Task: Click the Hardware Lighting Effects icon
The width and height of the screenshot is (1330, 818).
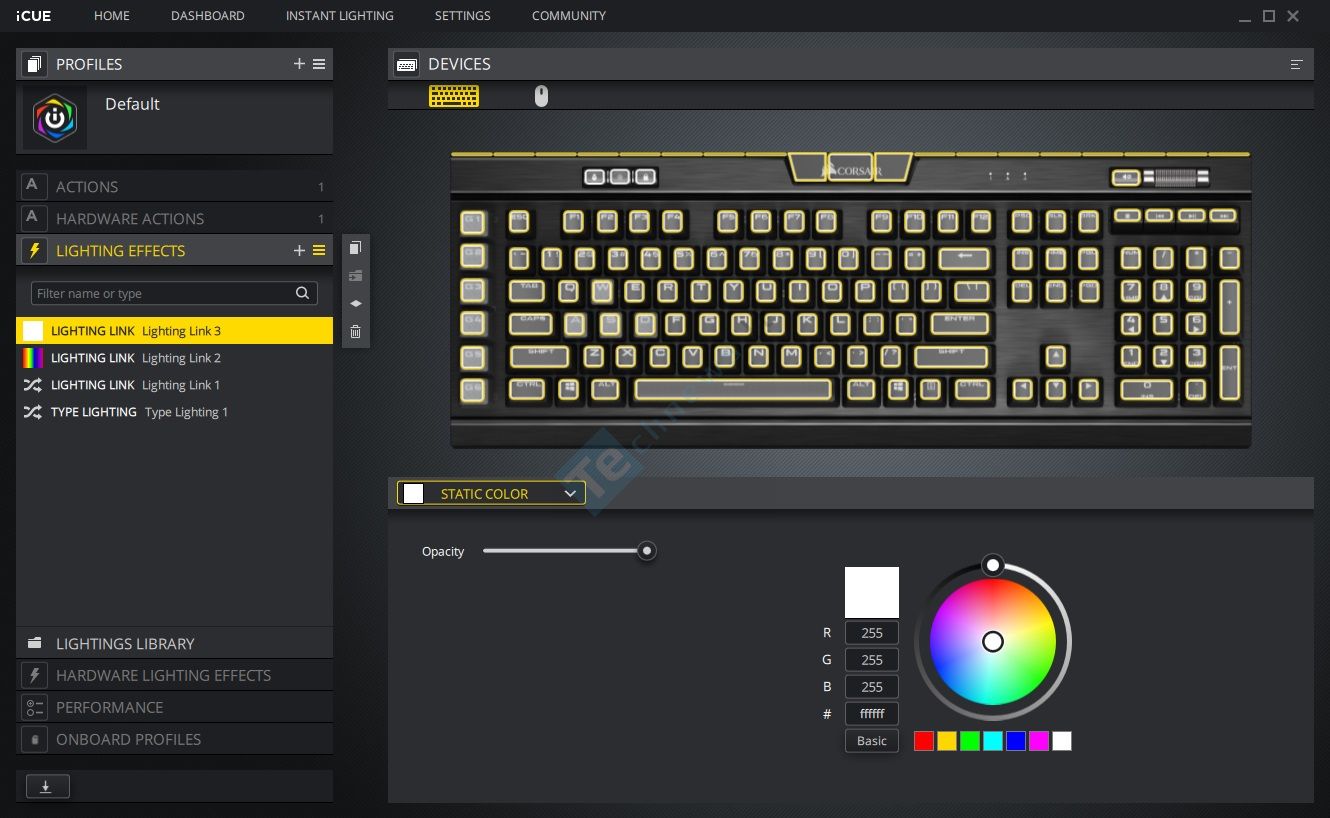Action: coord(34,675)
